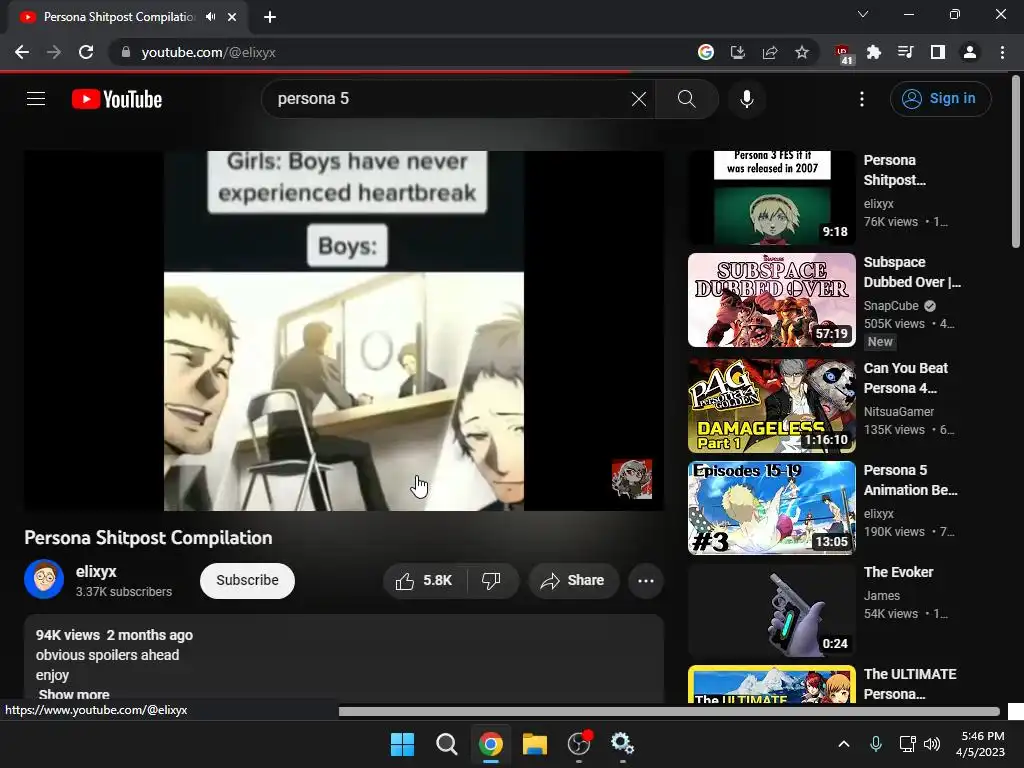This screenshot has width=1024, height=768.
Task: Go forward with the browser forward arrow
Action: [x=54, y=52]
